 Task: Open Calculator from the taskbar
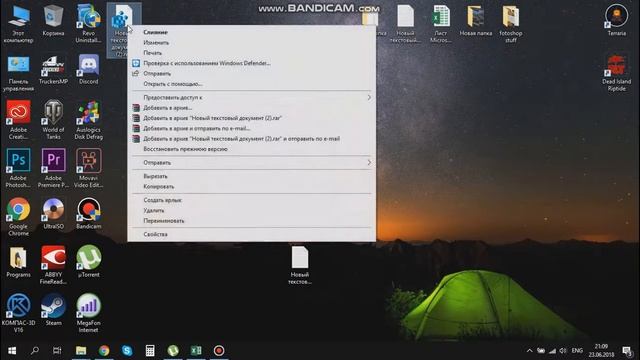(x=150, y=351)
